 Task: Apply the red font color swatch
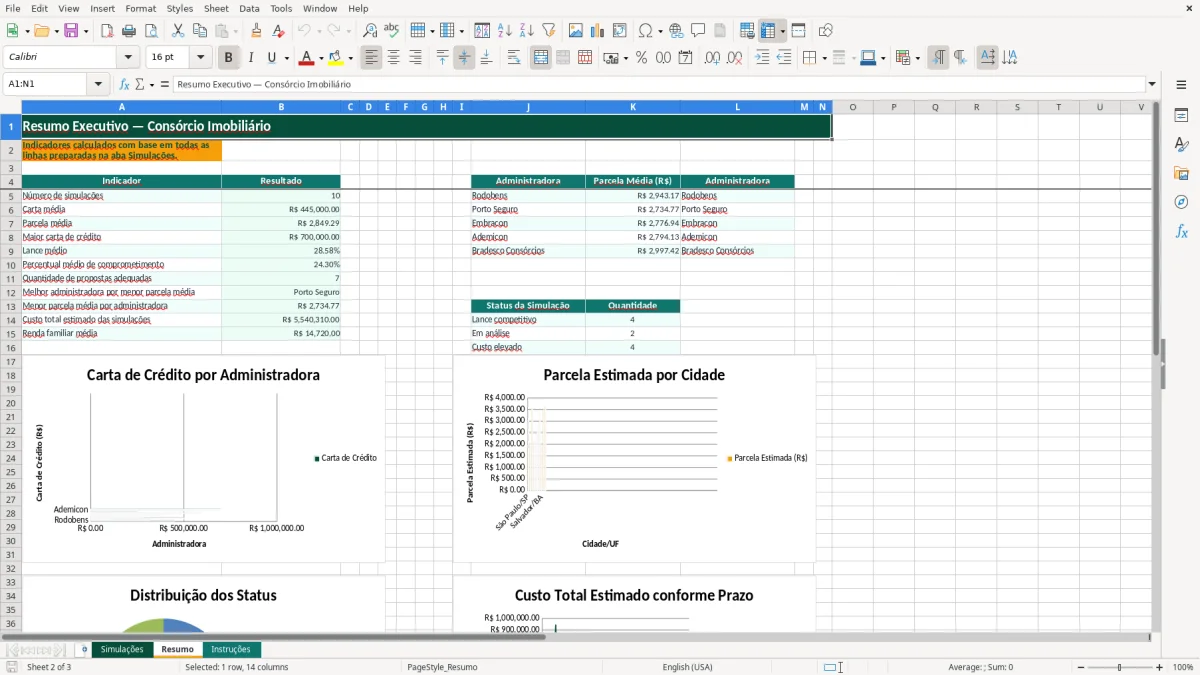click(x=306, y=58)
